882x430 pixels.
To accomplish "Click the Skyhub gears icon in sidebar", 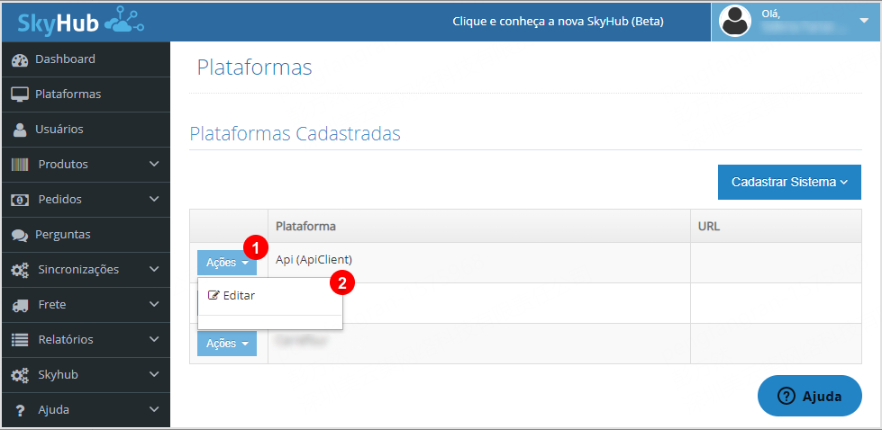I will [x=20, y=375].
